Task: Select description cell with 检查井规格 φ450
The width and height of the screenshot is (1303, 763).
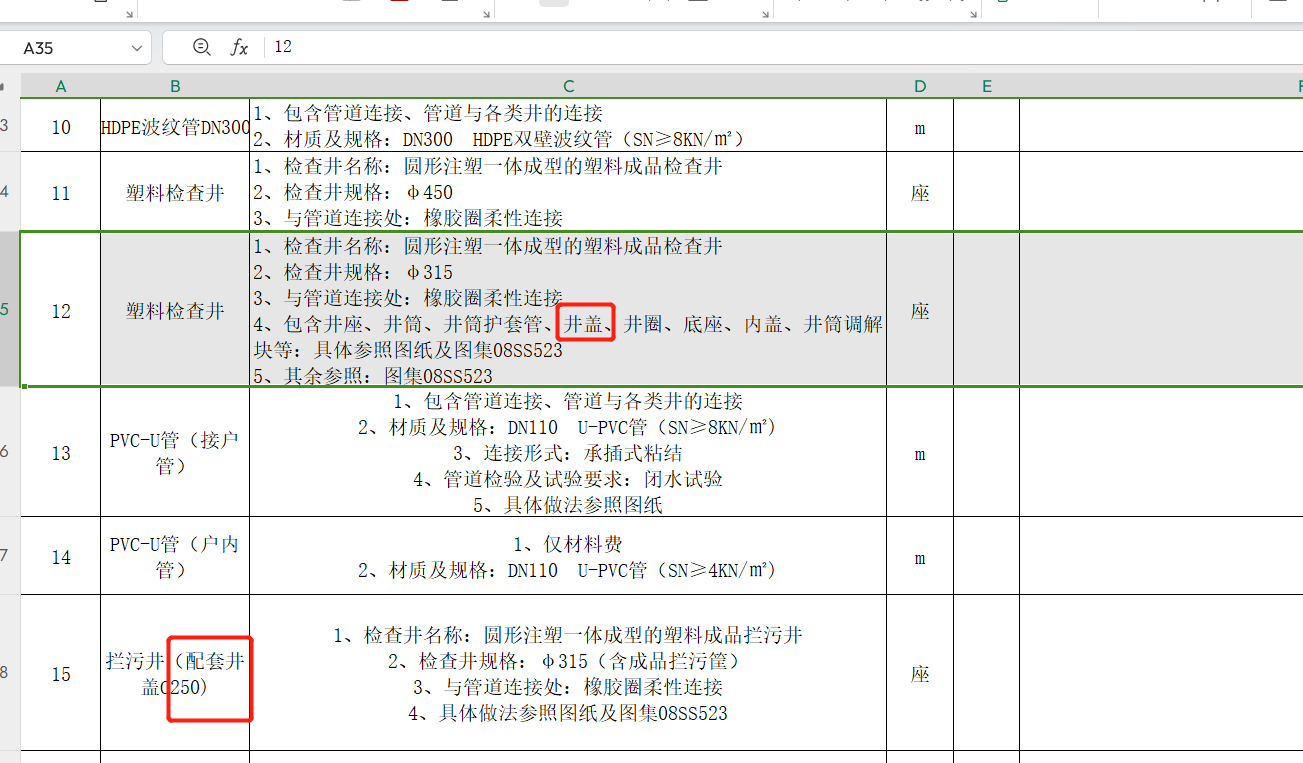Action: (x=568, y=193)
